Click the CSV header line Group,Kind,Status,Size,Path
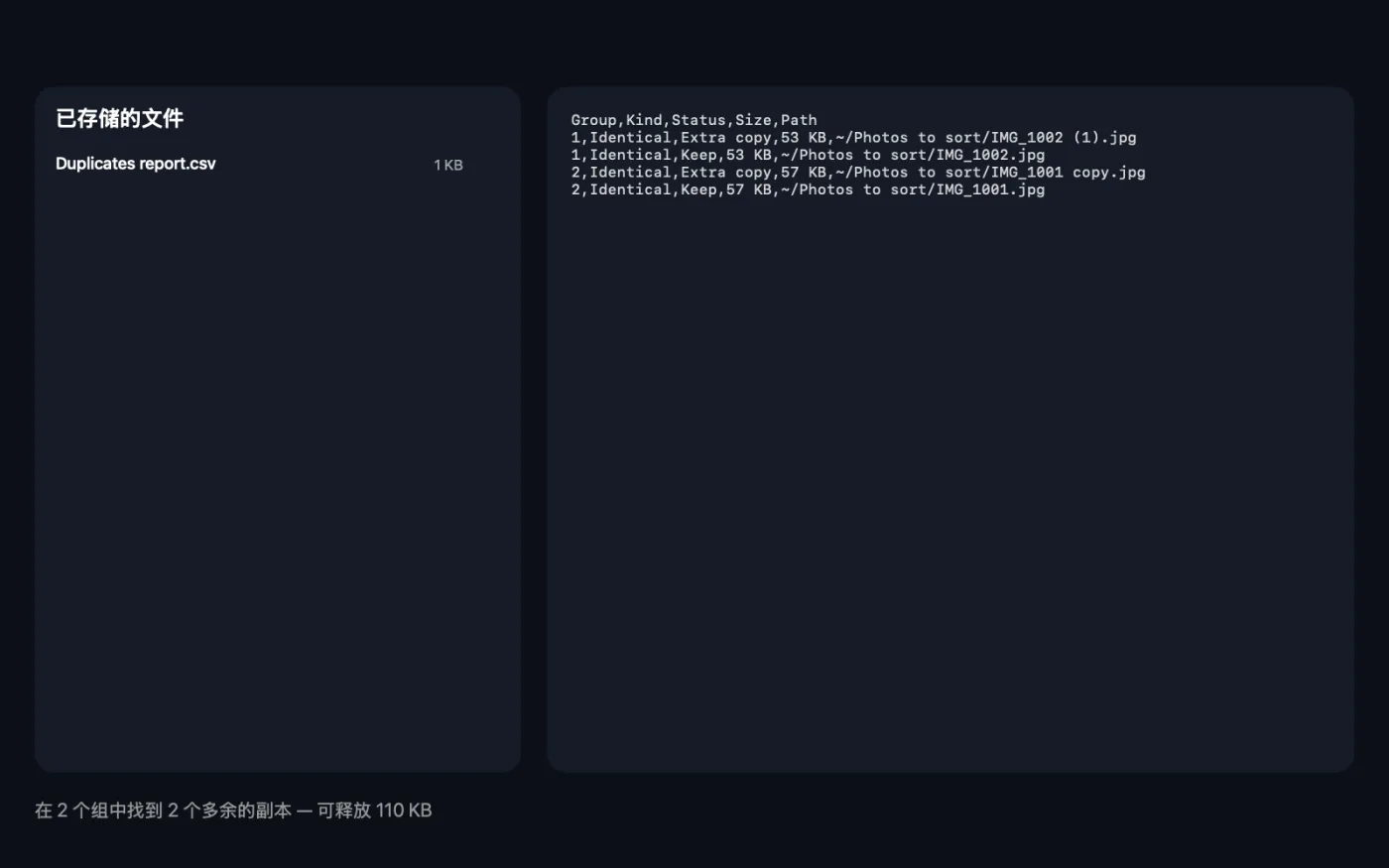This screenshot has width=1389, height=868. click(x=694, y=120)
